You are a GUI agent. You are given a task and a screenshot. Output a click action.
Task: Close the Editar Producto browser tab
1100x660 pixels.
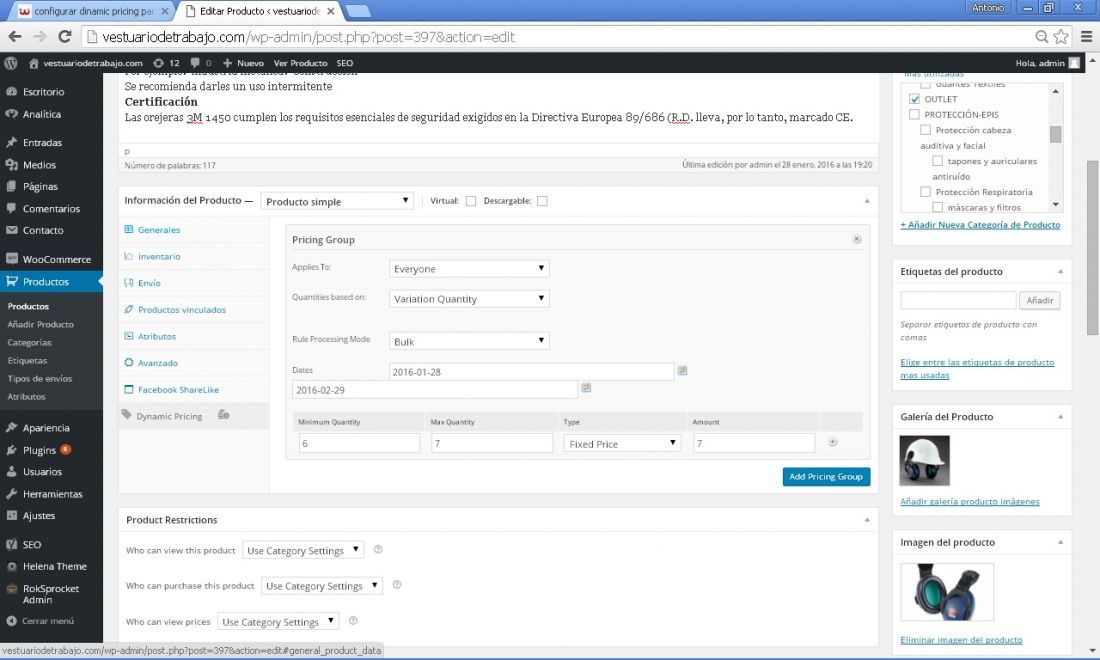point(330,11)
